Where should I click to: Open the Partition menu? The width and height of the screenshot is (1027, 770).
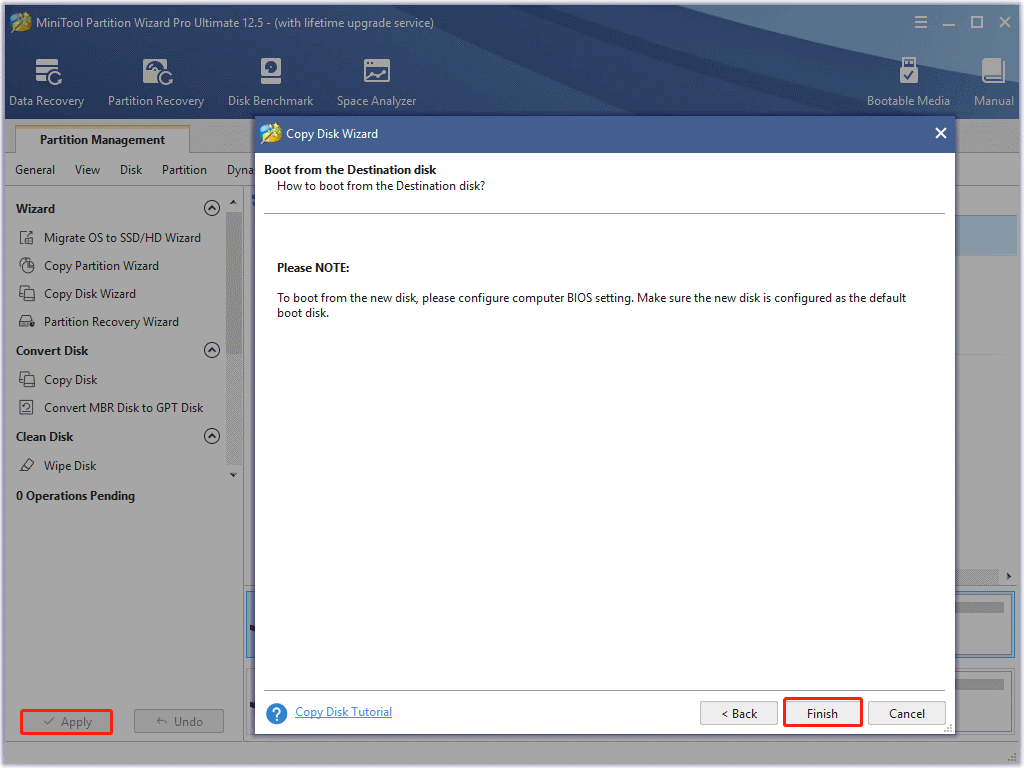184,170
